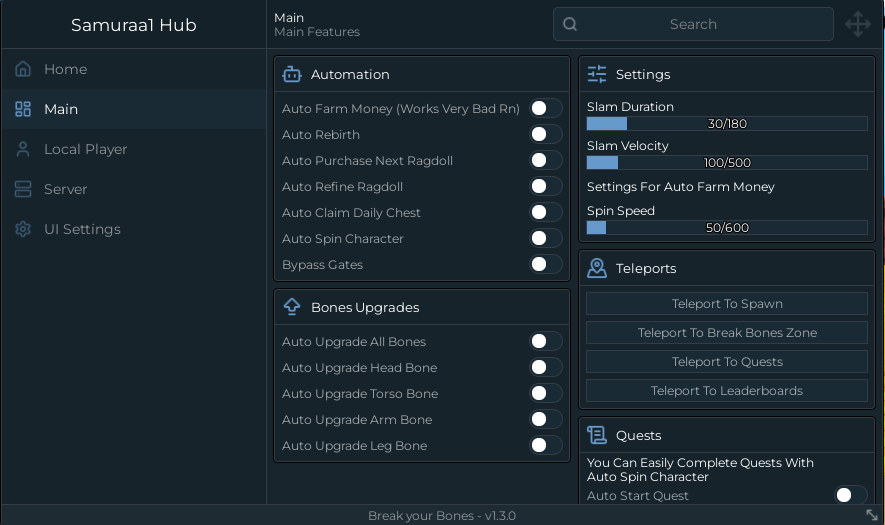Switch on Auto Refine Ragdoll
This screenshot has width=885, height=525.
pos(546,186)
